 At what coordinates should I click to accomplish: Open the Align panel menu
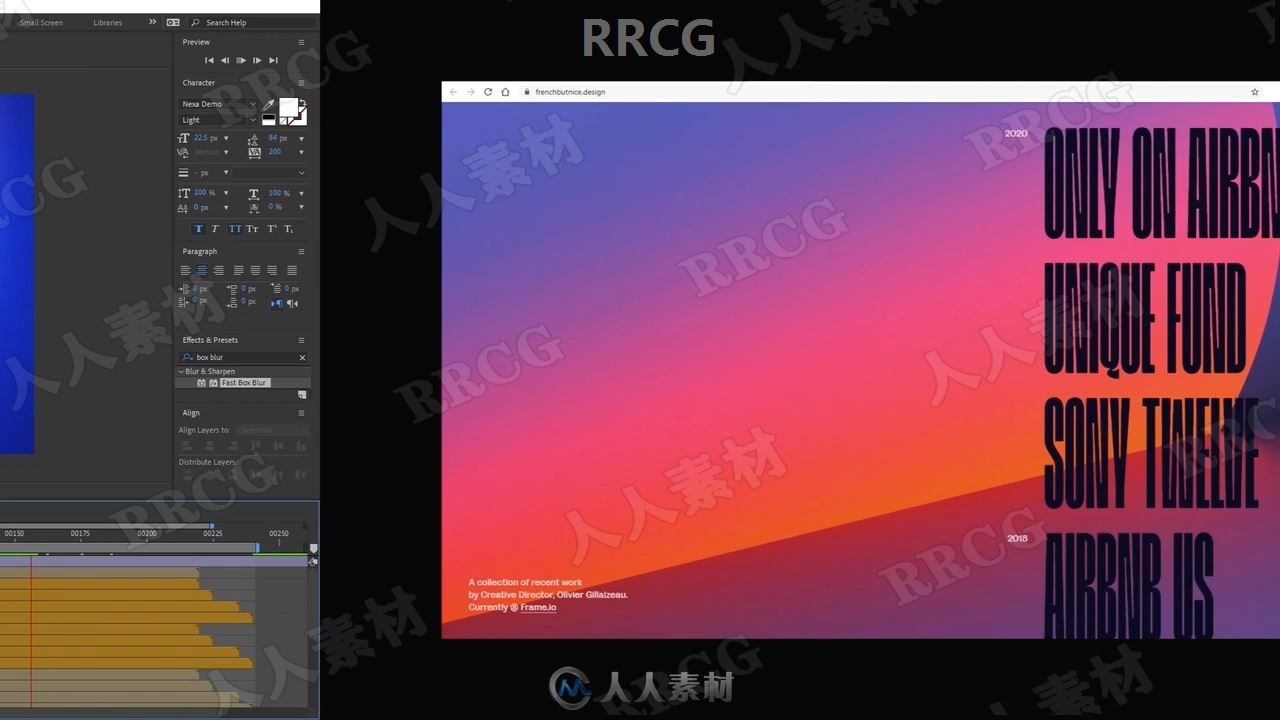pyautogui.click(x=301, y=412)
